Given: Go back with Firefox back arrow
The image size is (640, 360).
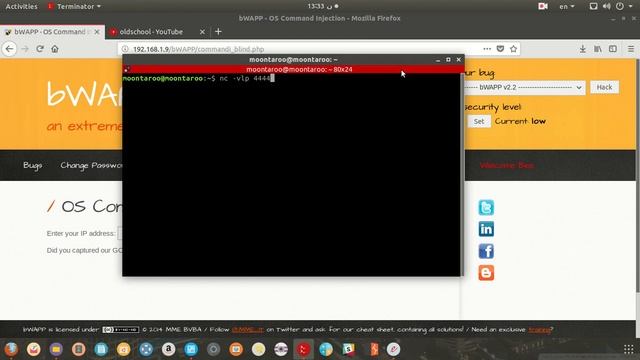Looking at the screenshot, I should pyautogui.click(x=9, y=49).
